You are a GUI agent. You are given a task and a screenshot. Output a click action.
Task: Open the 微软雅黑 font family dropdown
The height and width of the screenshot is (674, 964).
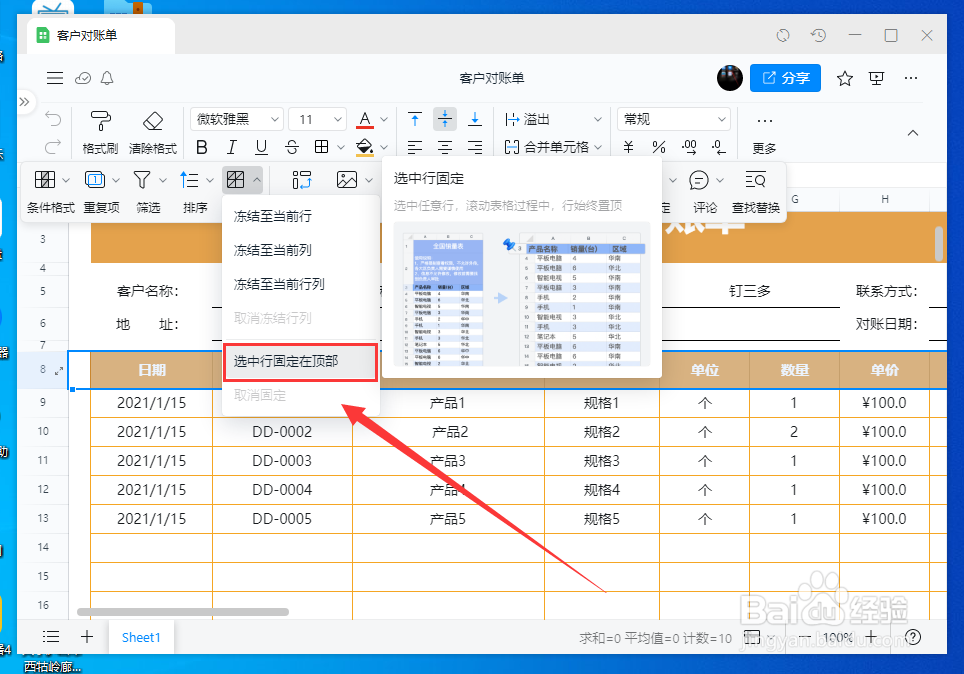coord(237,119)
